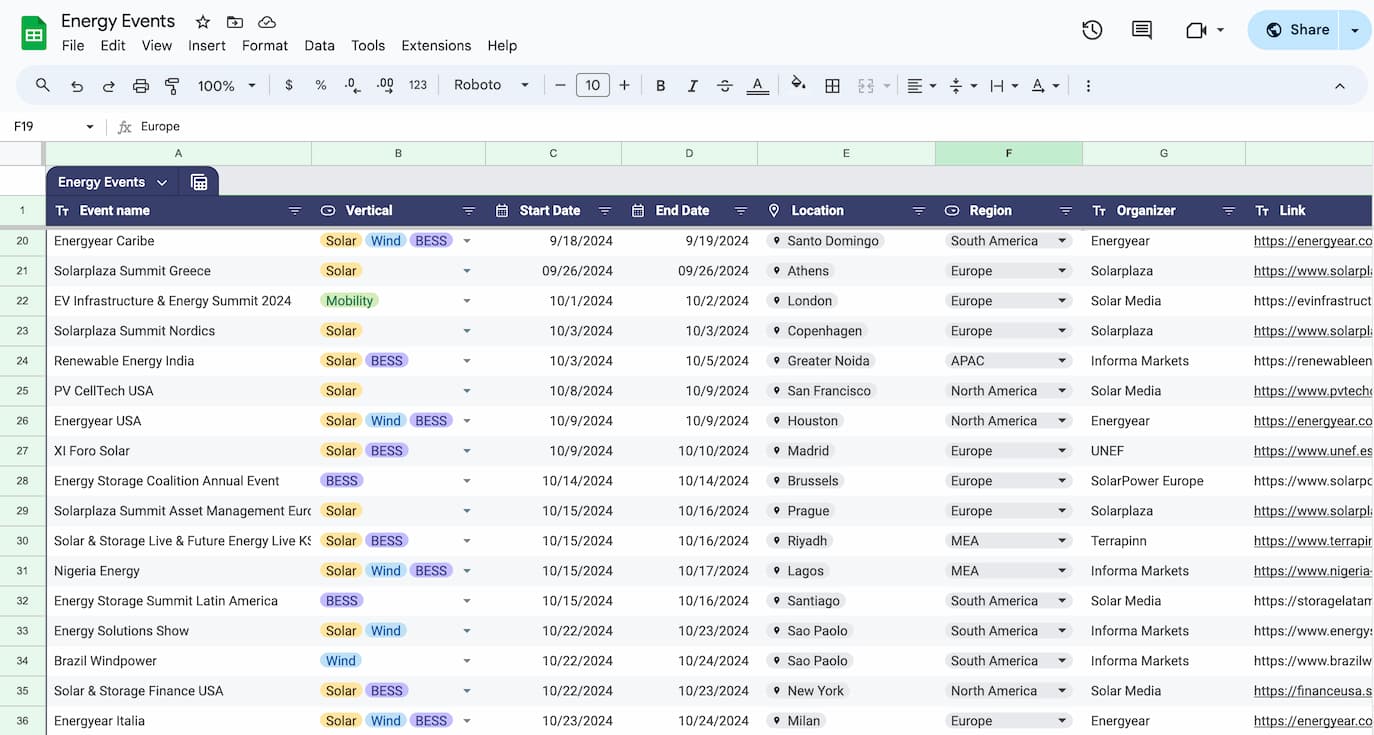
Task: Start a meeting with the camera icon
Action: (x=1196, y=30)
